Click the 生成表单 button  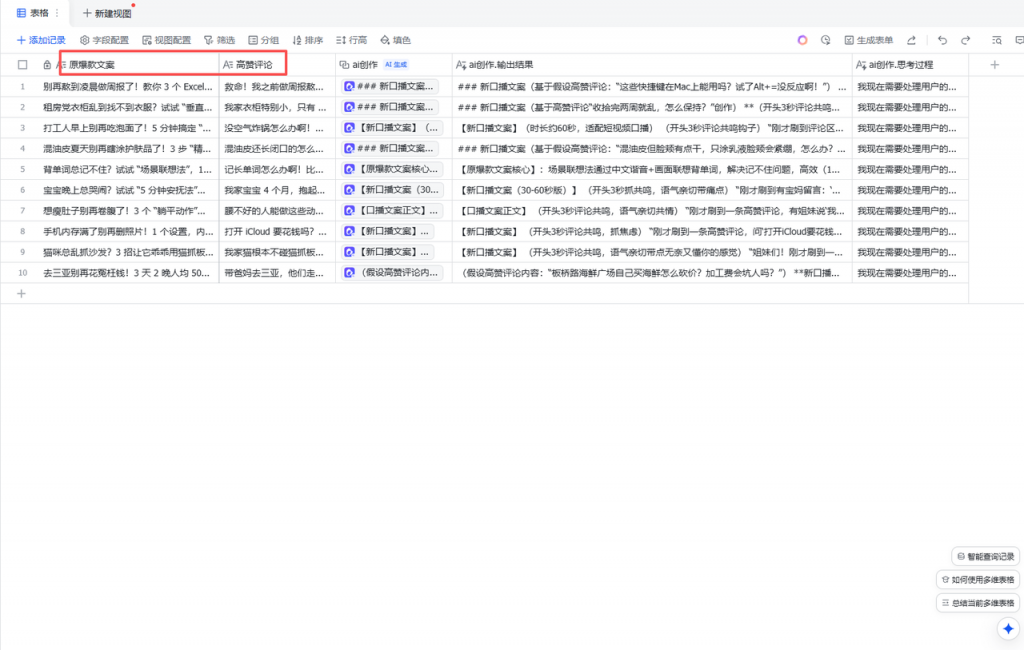[866, 40]
